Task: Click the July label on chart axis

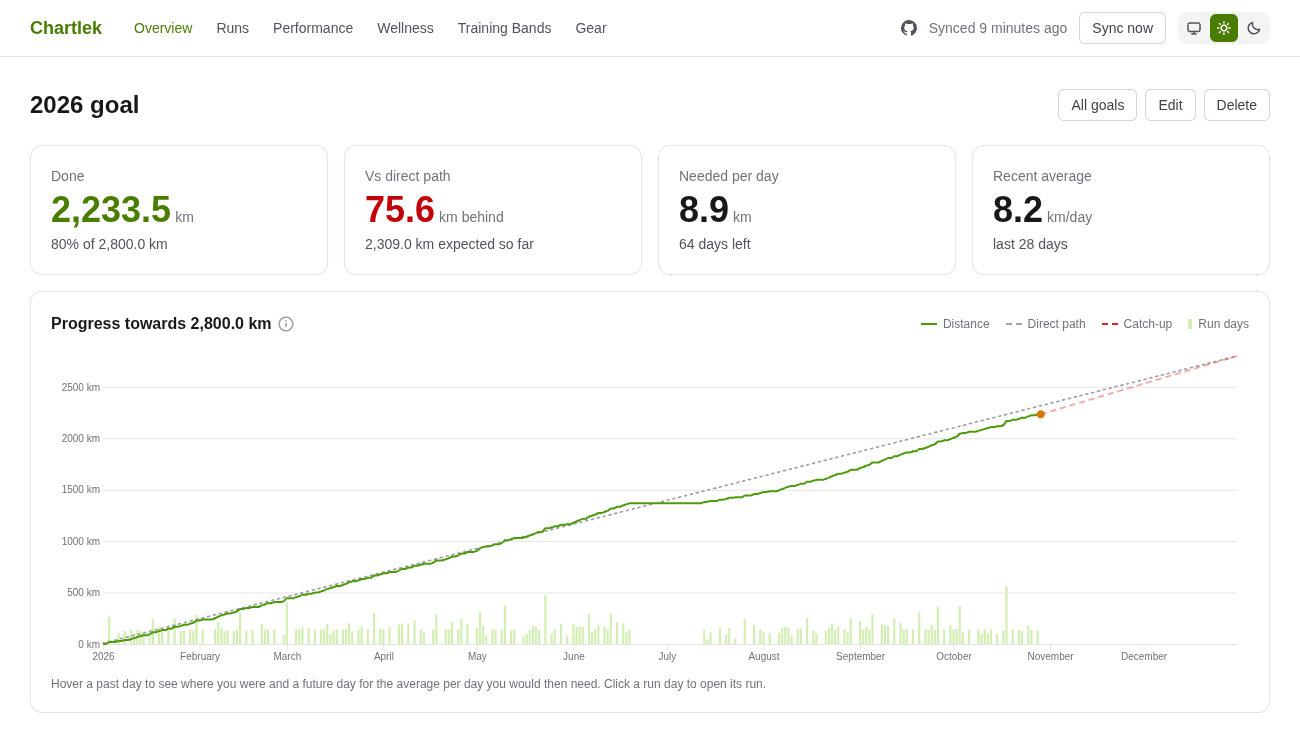Action: [667, 657]
